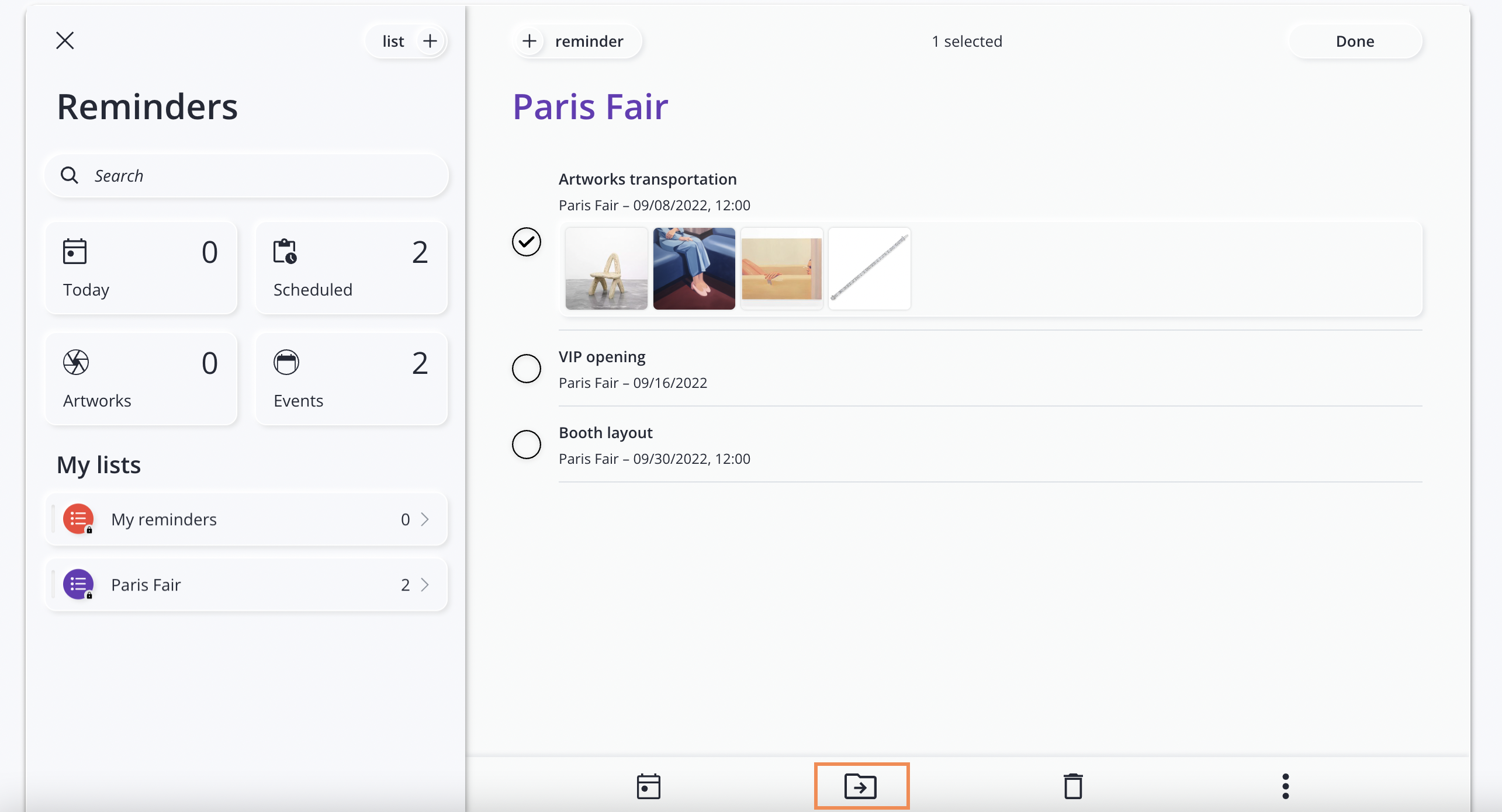The width and height of the screenshot is (1502, 812).
Task: Uncheck the Artworks transportation reminder
Action: 527,242
